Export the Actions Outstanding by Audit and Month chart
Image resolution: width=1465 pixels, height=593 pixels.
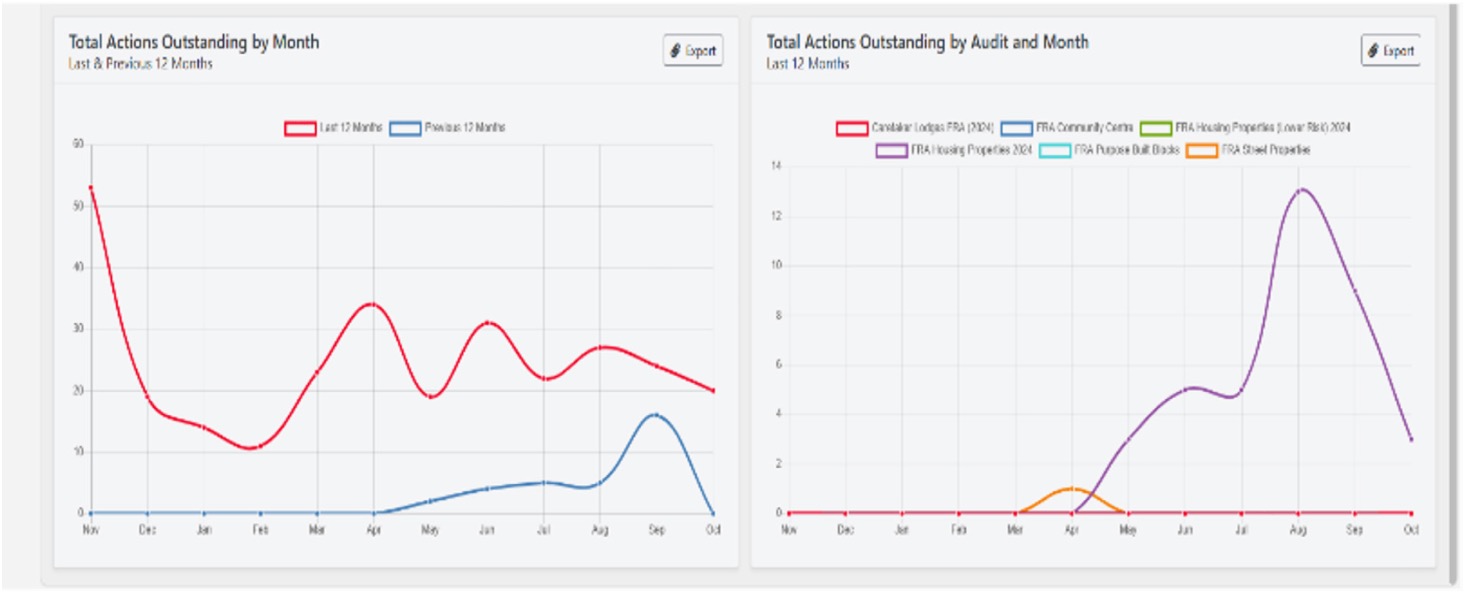point(1390,51)
